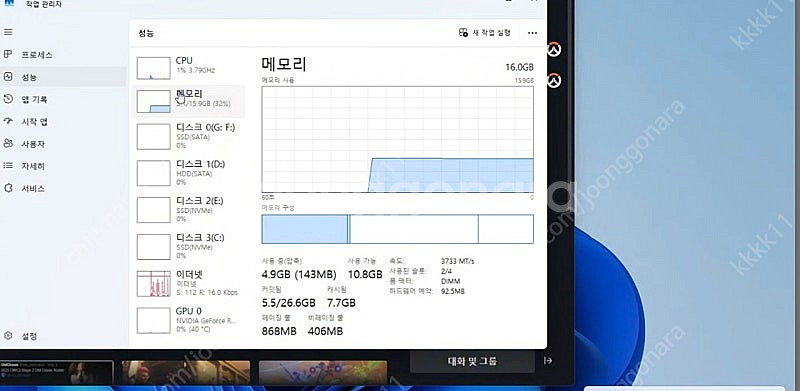The height and width of the screenshot is (391, 800).
Task: Click the DIMM form factor value
Action: [x=450, y=281]
